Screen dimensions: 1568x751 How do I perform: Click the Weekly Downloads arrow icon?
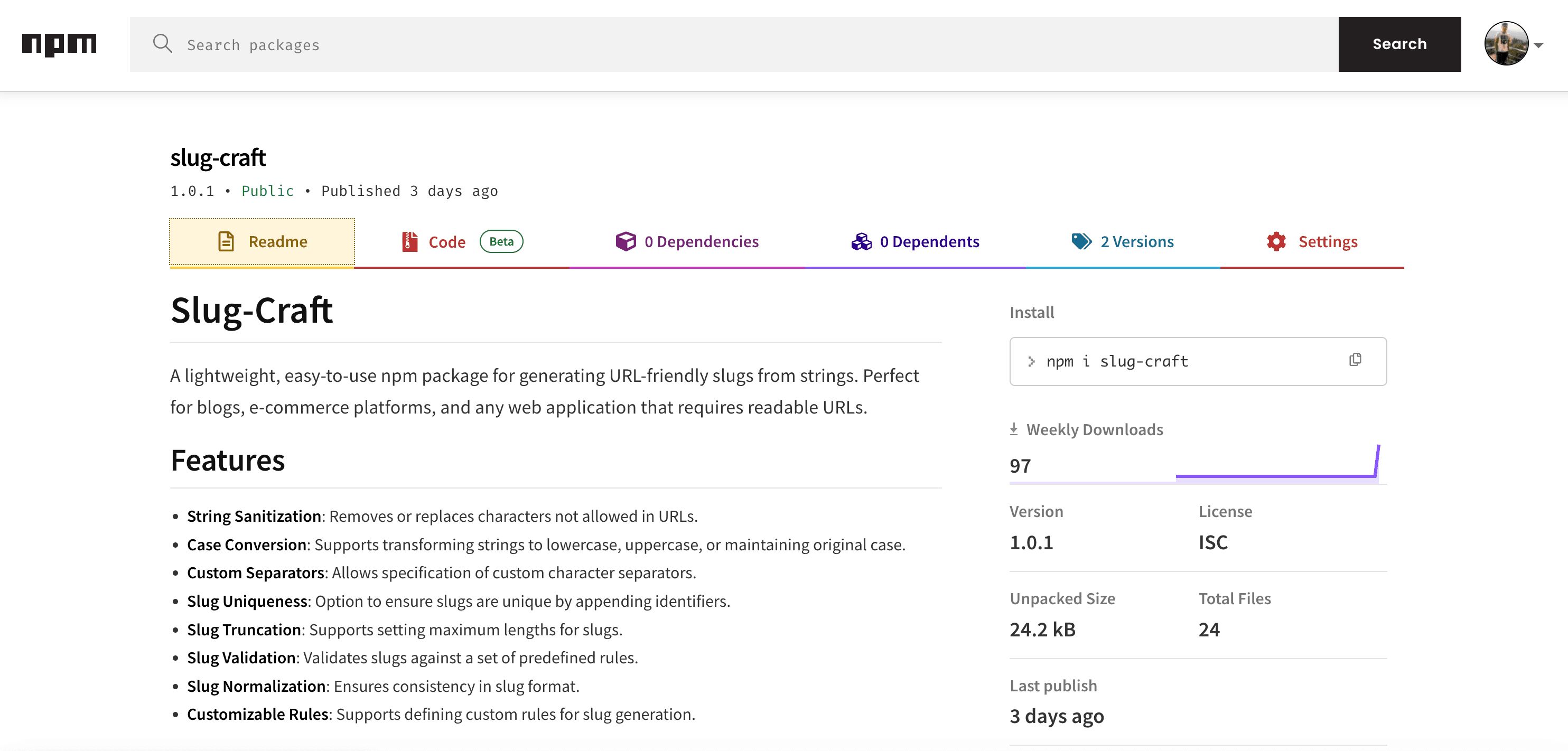point(1013,429)
